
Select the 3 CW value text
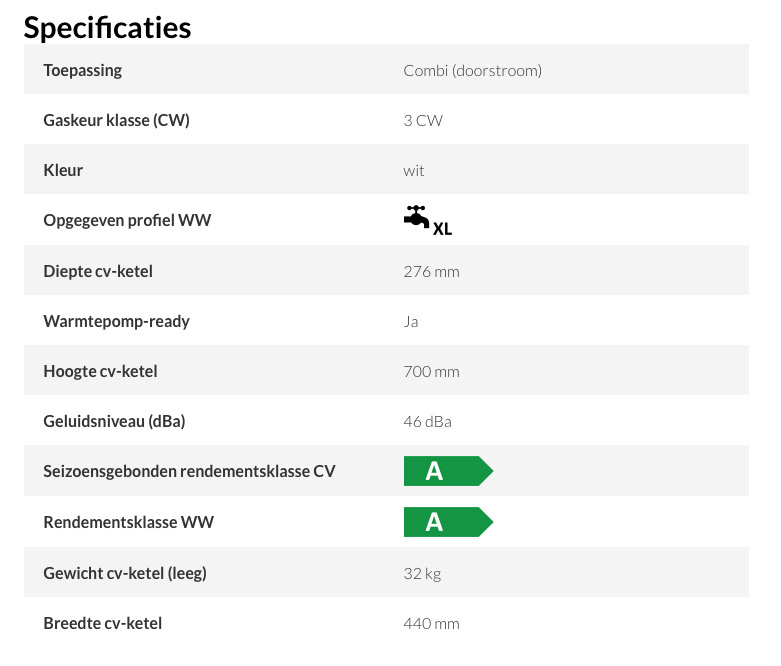tap(423, 121)
